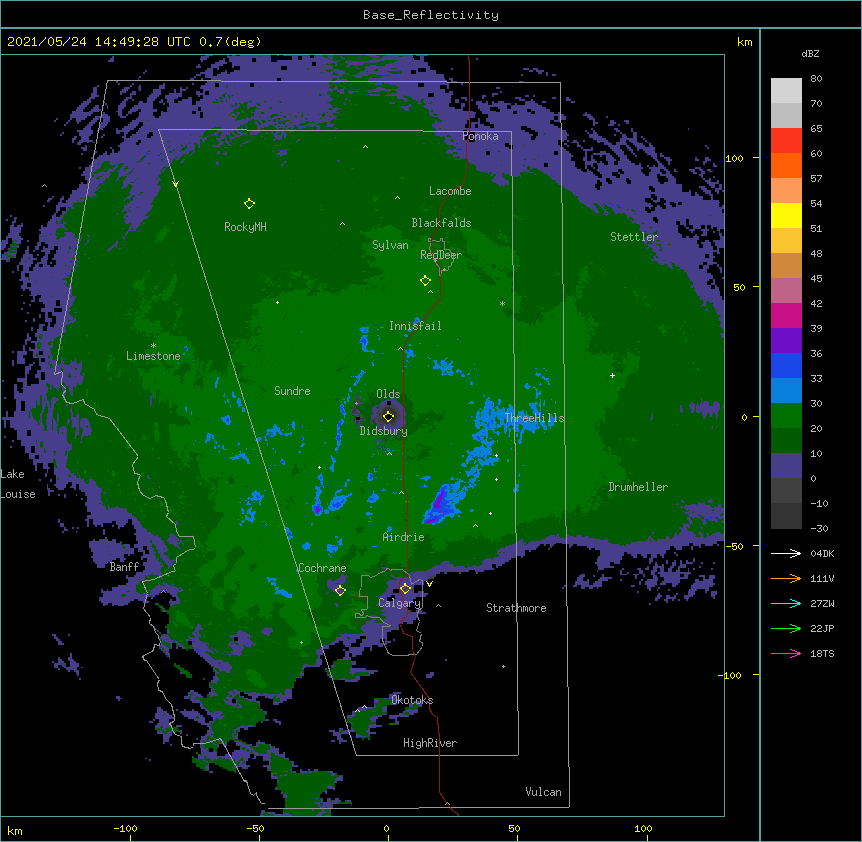Image resolution: width=862 pixels, height=842 pixels.
Task: Click the yellow station marker near Cochrane
Action: pos(340,590)
